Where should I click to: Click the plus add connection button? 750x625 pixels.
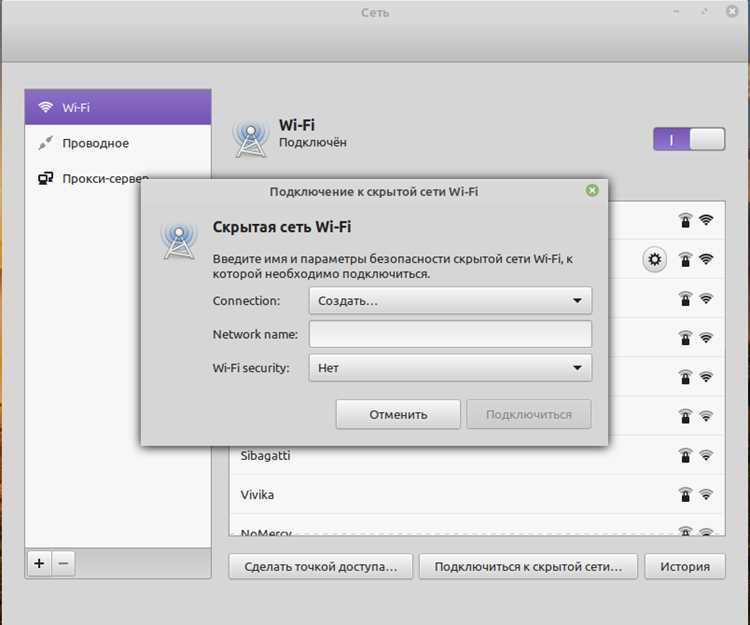39,563
